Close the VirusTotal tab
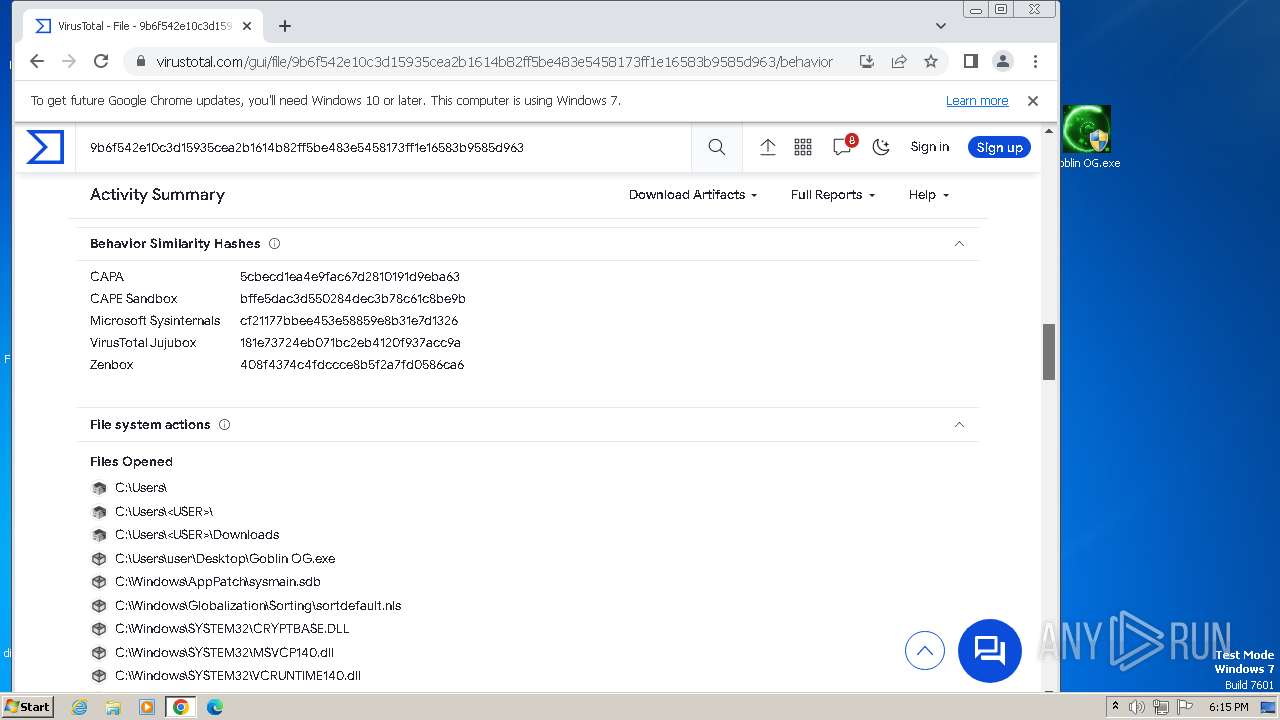This screenshot has width=1280, height=720. pos(247,26)
